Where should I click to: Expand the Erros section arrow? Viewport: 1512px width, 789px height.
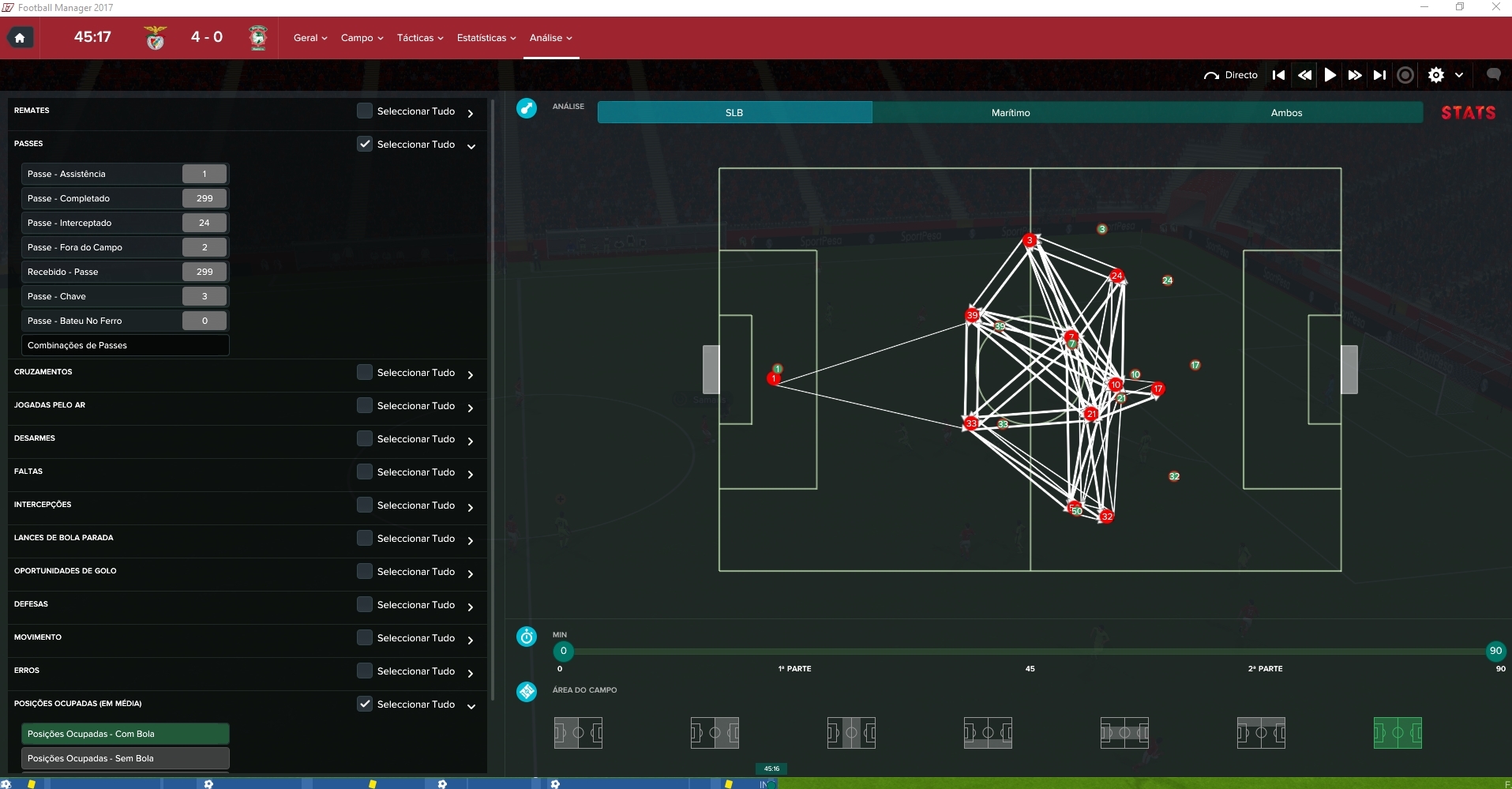[471, 674]
